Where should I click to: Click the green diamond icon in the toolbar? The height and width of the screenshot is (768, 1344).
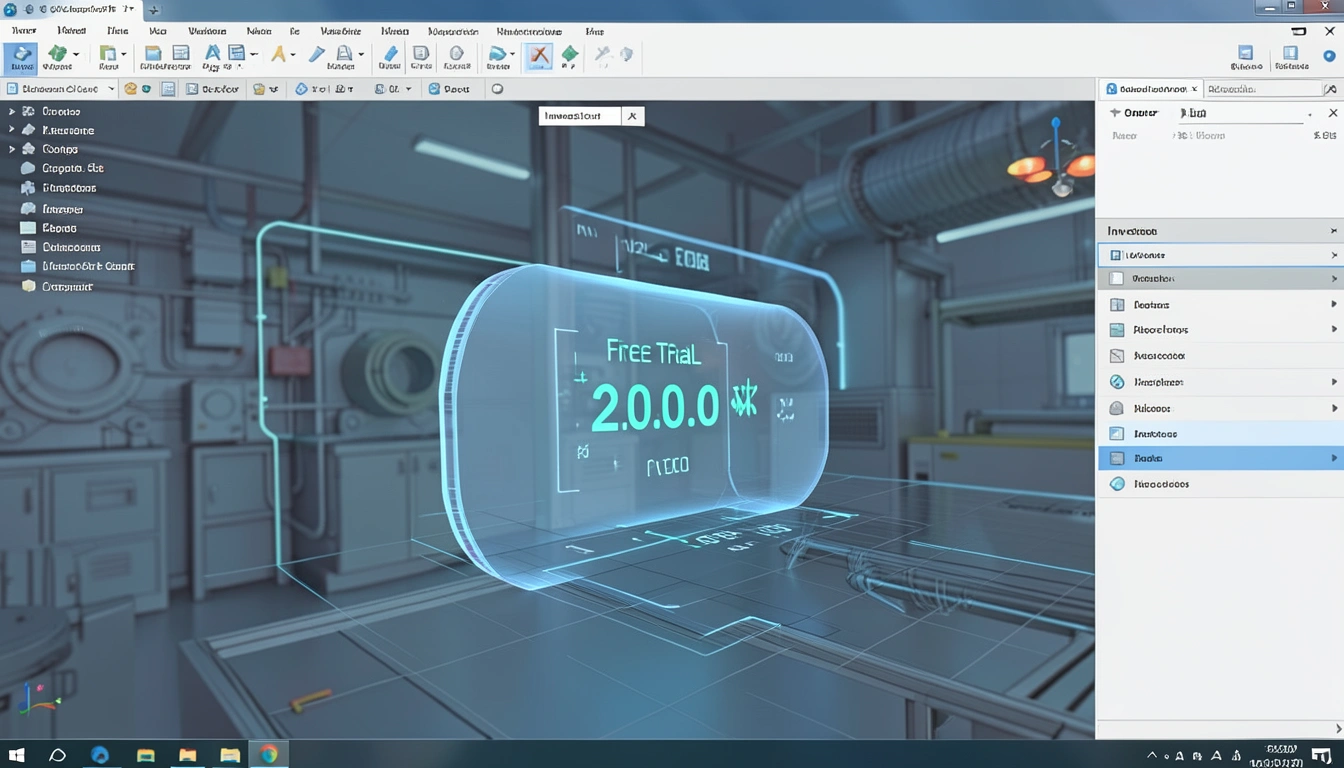[x=569, y=55]
